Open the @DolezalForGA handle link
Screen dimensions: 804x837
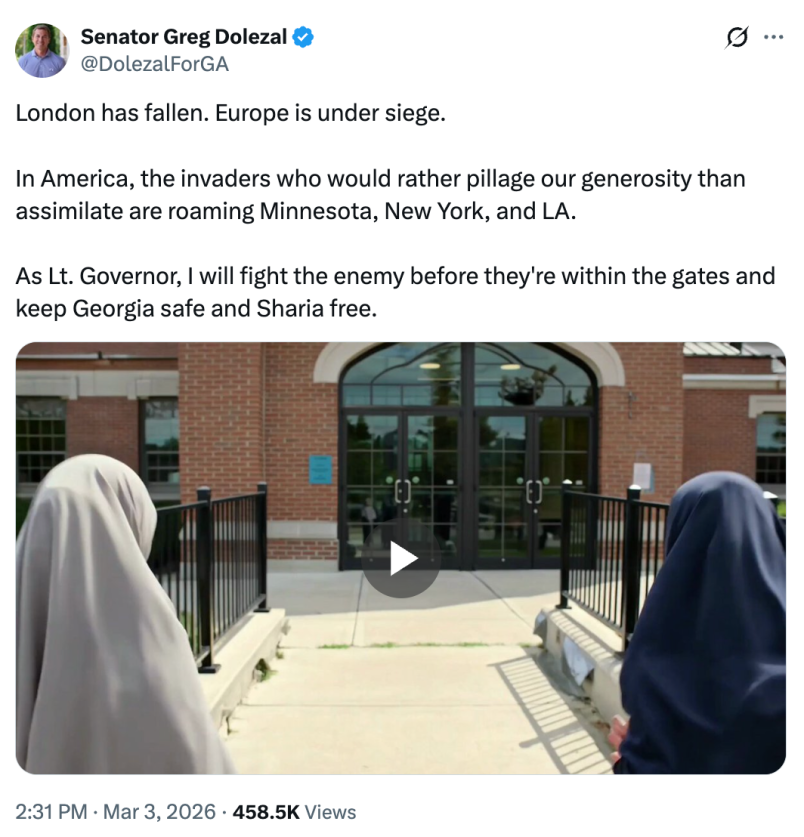[x=155, y=64]
